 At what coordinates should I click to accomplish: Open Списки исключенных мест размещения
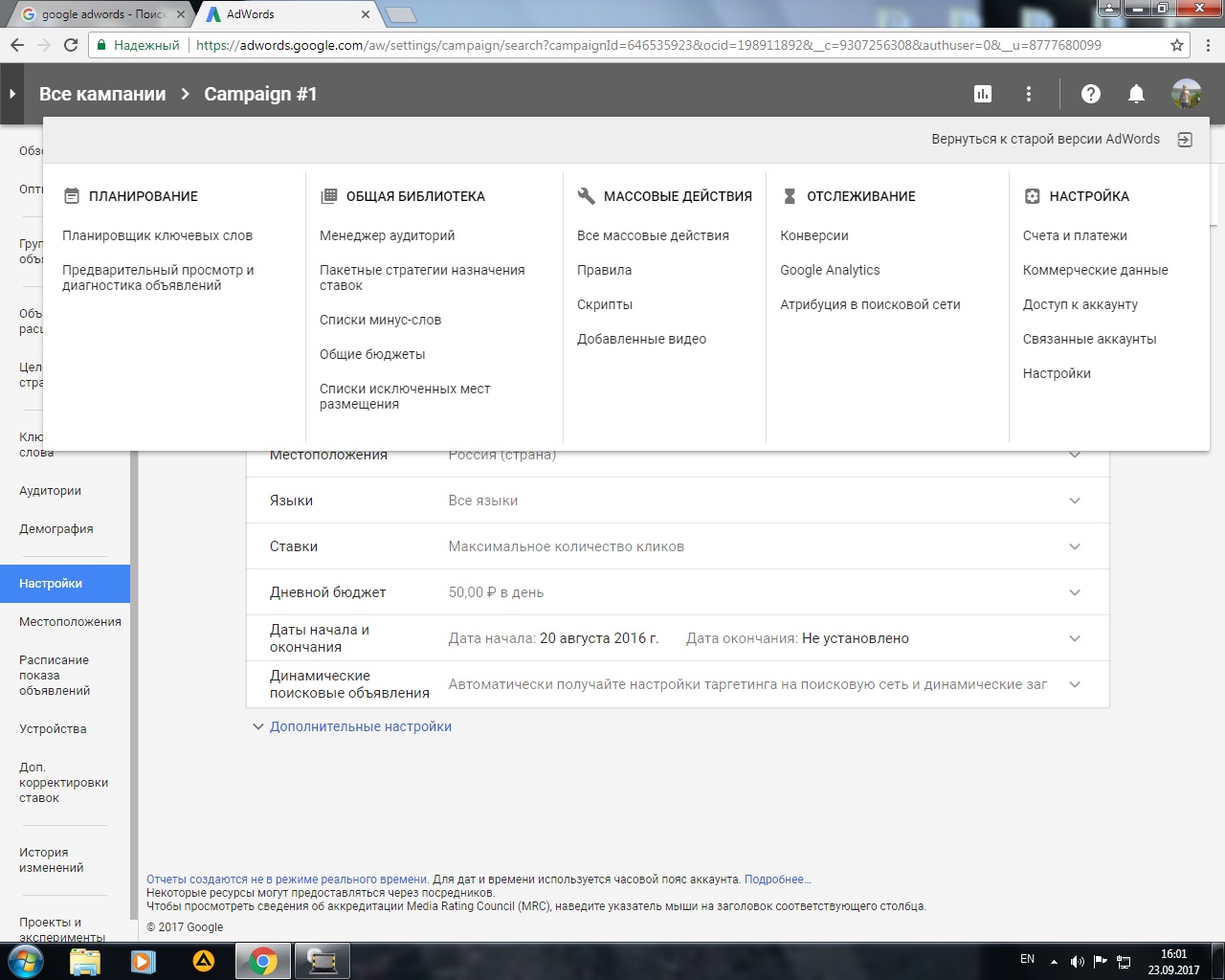pyautogui.click(x=405, y=396)
